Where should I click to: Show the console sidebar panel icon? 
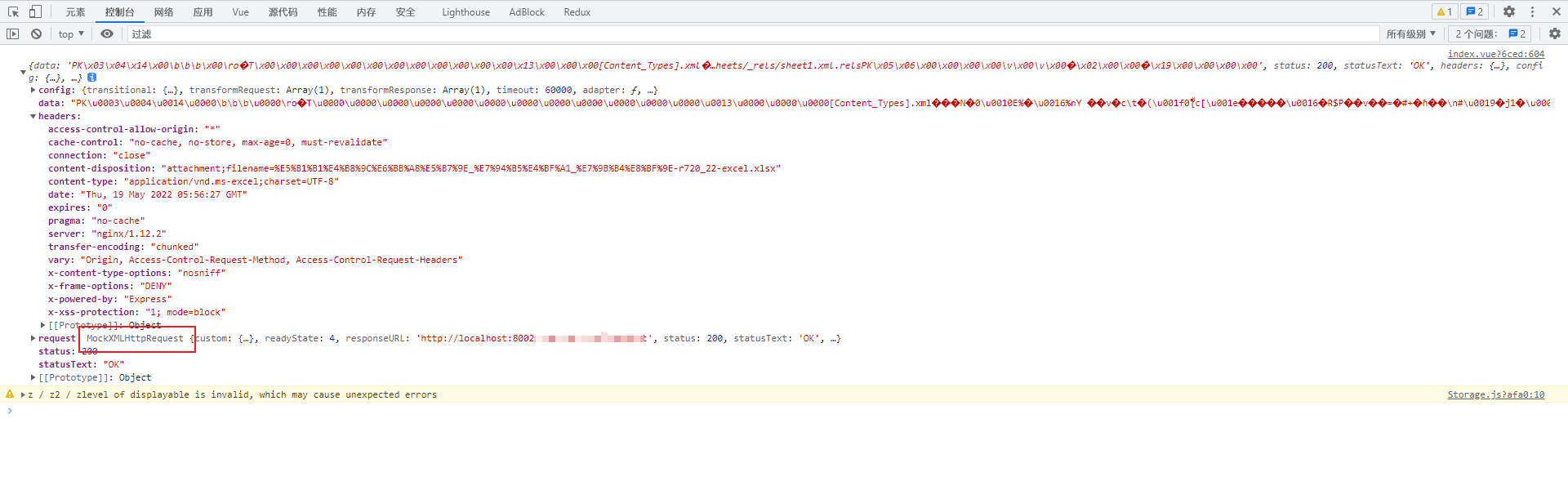click(x=12, y=33)
